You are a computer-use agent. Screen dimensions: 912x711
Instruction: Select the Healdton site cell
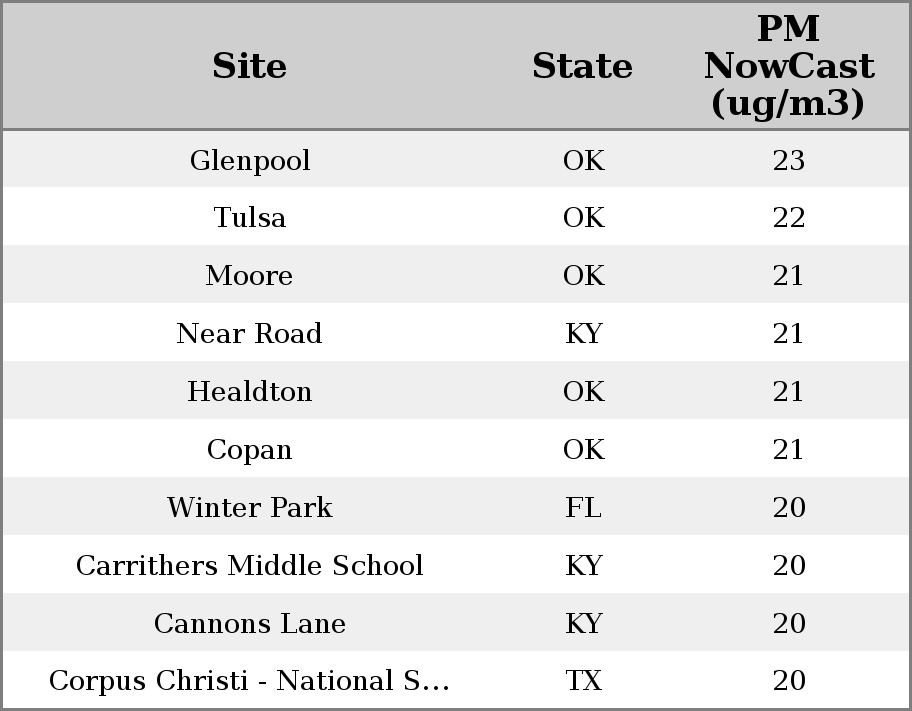click(249, 392)
